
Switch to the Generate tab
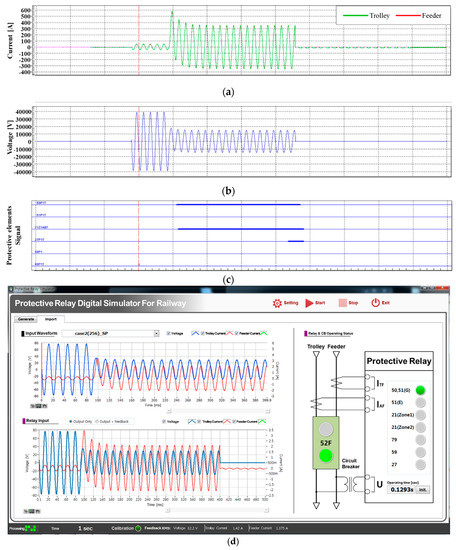coord(26,319)
